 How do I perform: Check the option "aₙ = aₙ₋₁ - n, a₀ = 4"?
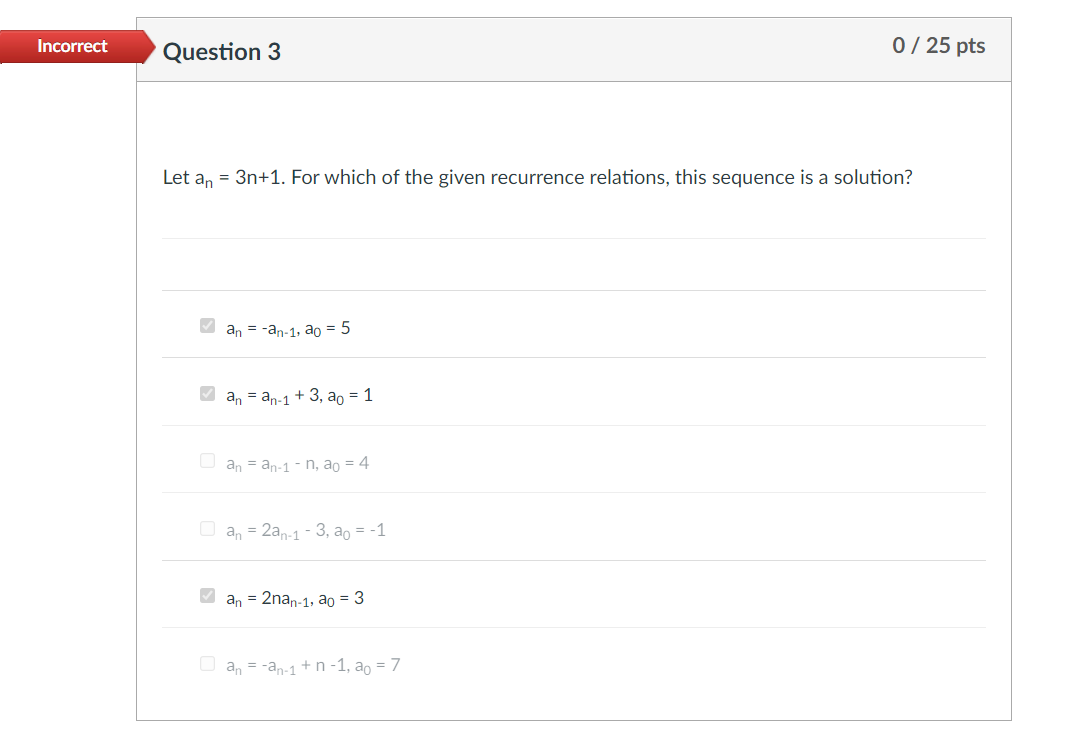pos(207,461)
